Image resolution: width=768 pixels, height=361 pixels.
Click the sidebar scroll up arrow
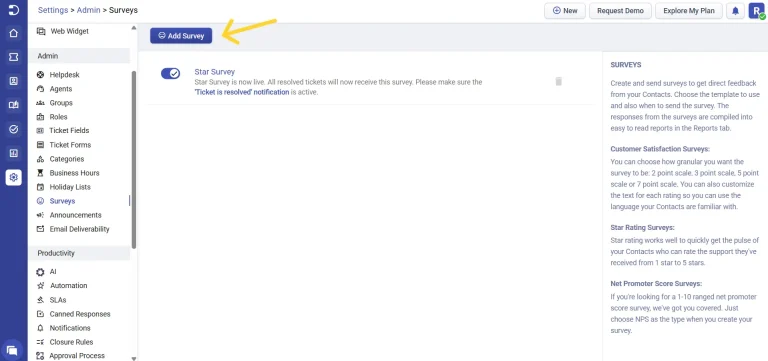coord(134,27)
